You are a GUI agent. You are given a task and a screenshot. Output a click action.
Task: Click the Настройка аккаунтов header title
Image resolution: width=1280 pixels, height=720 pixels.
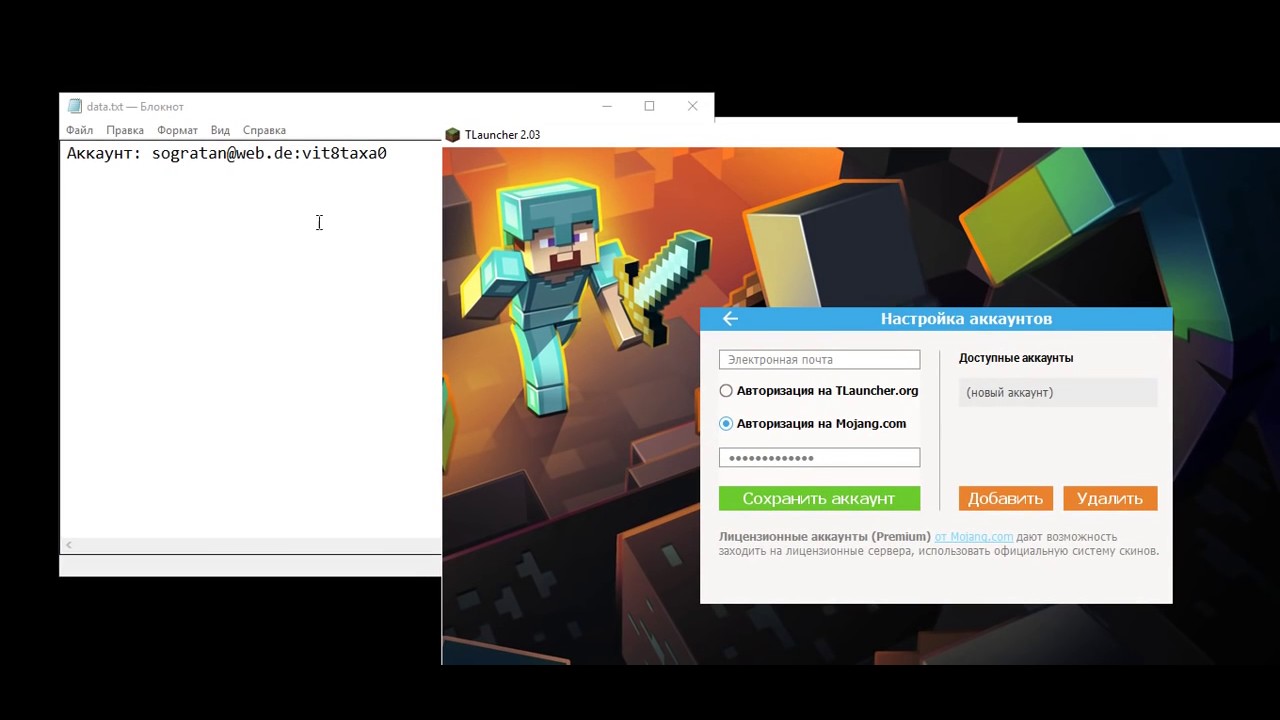pos(966,319)
